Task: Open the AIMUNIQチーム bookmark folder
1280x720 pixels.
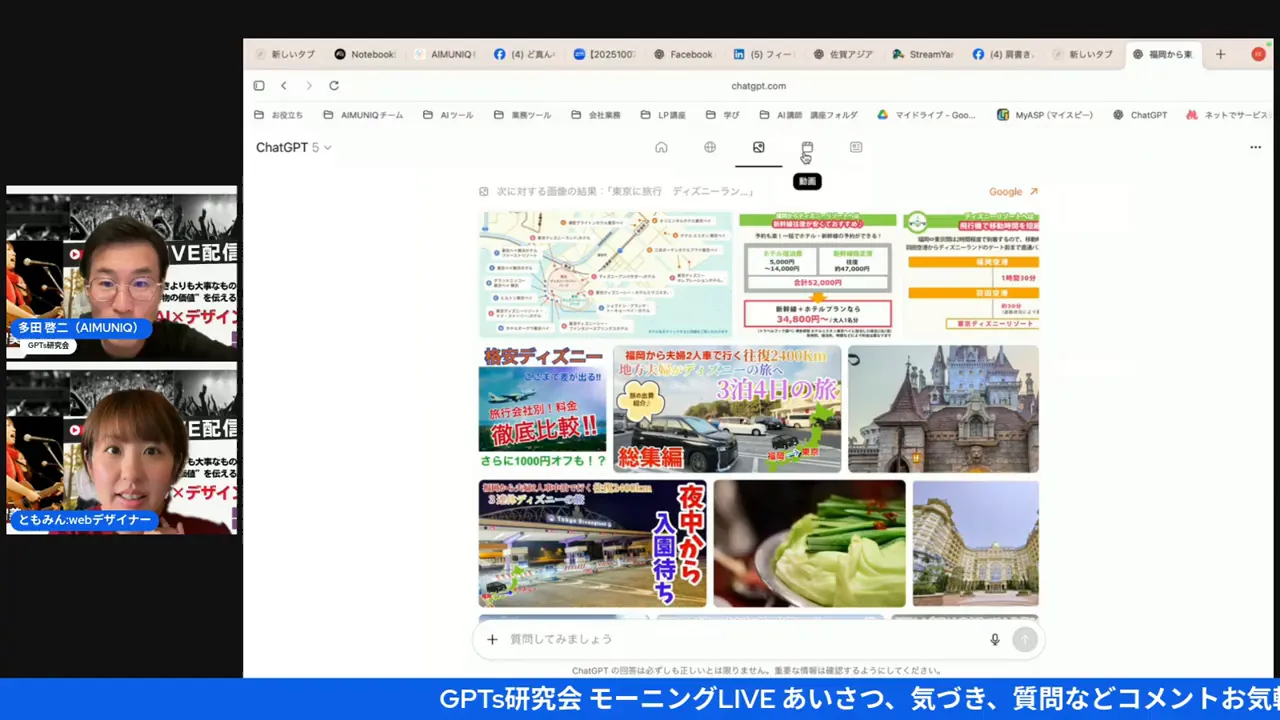Action: click(363, 115)
